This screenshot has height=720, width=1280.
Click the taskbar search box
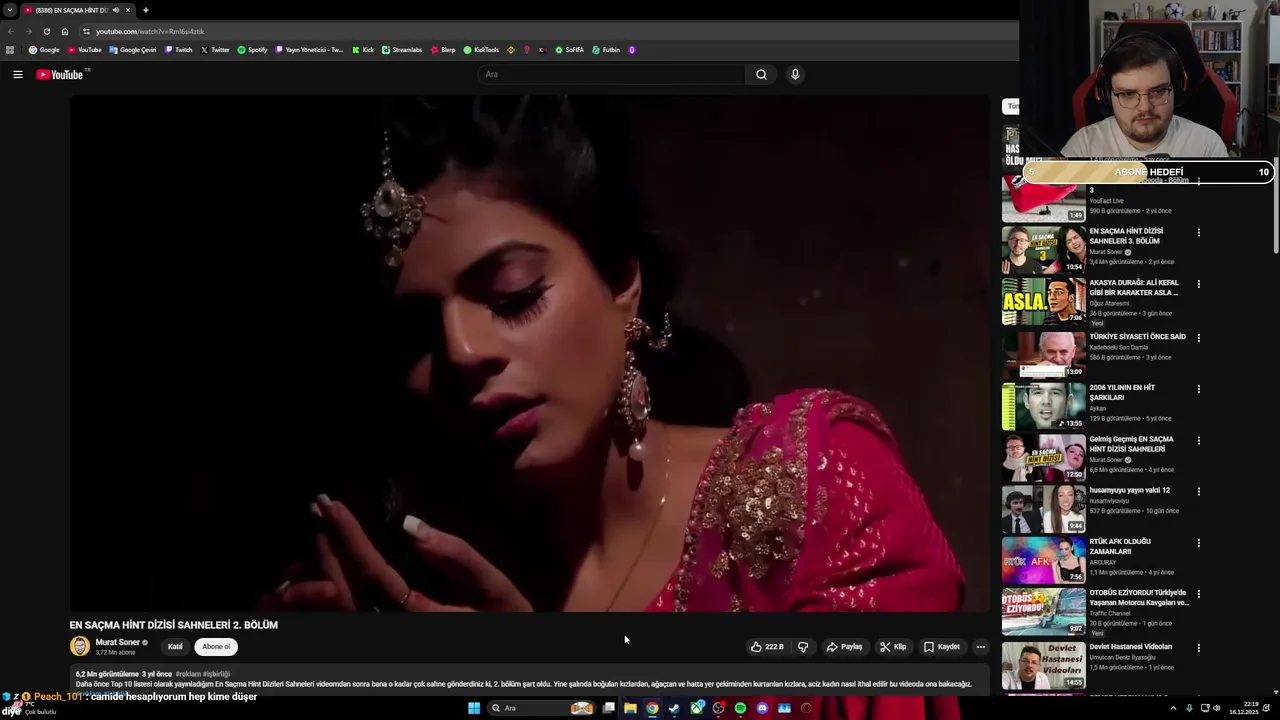(x=541, y=708)
